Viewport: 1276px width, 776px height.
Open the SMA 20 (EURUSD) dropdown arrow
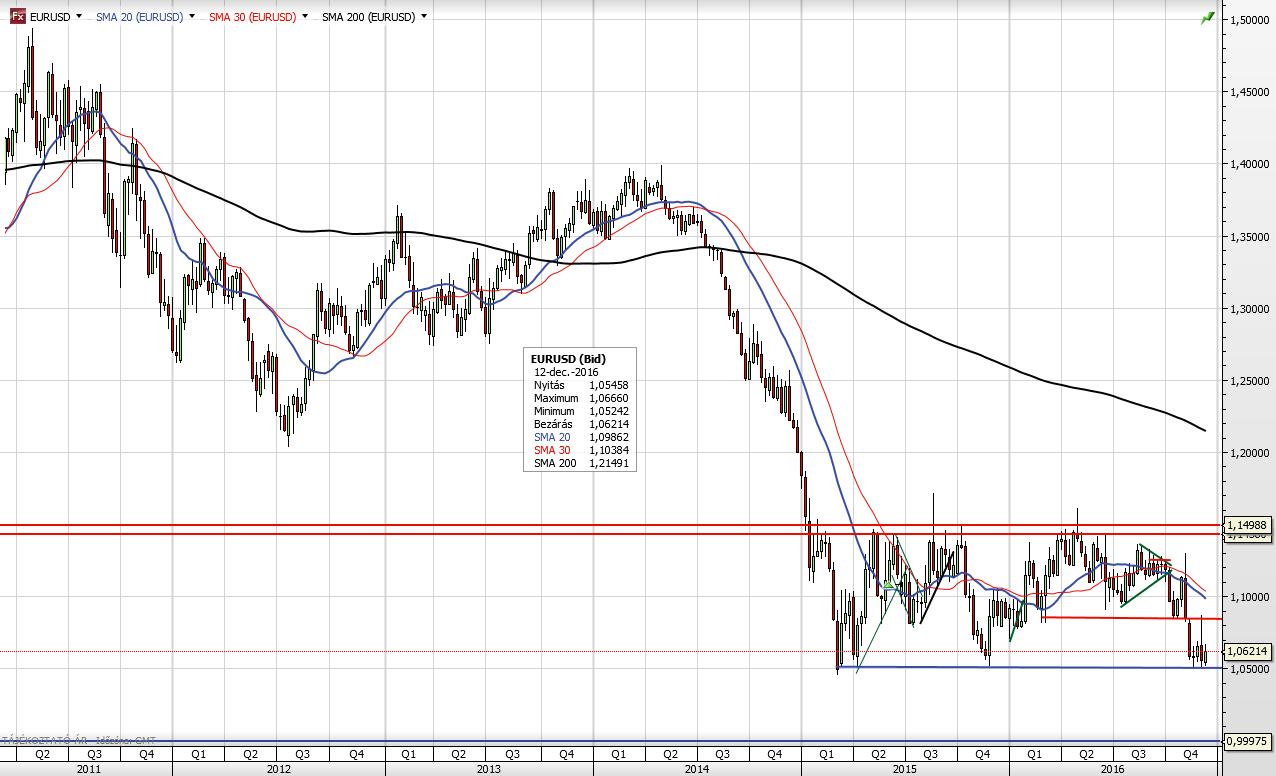tap(192, 17)
